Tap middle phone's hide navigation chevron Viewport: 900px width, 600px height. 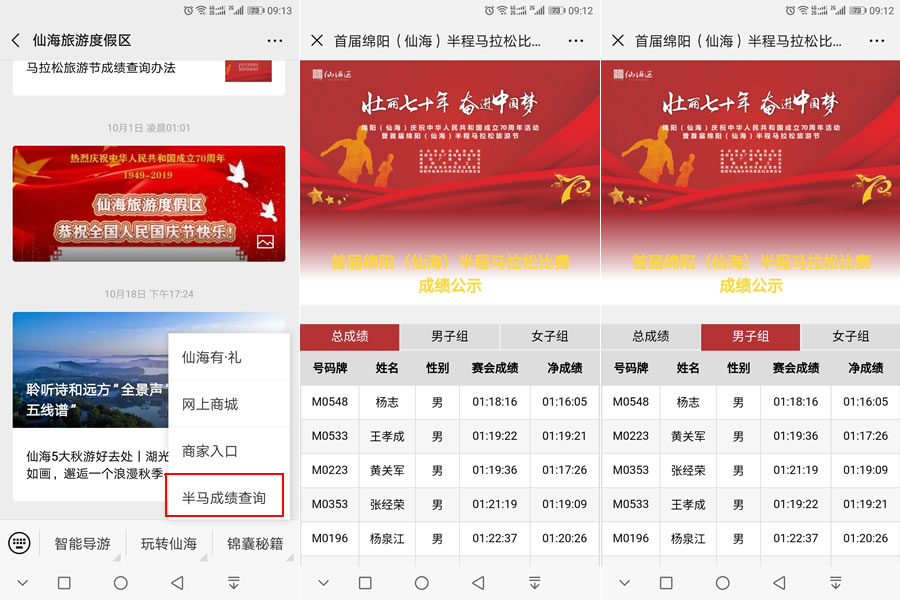(323, 583)
